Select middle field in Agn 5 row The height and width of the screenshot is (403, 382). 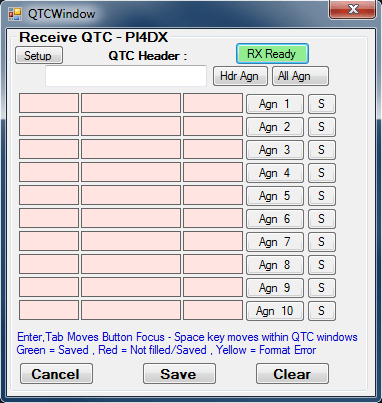pyautogui.click(x=131, y=195)
